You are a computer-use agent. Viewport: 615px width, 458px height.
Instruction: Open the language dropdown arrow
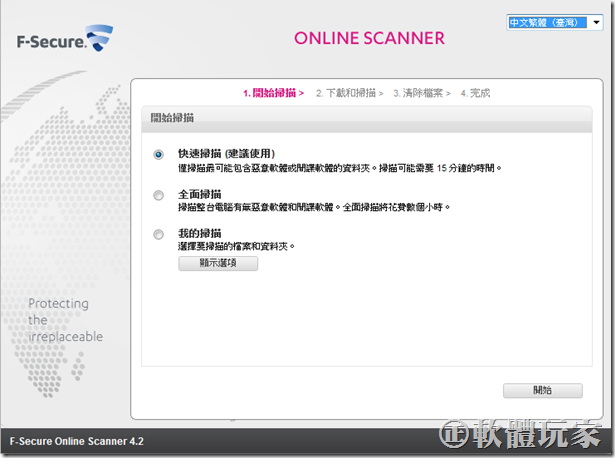[596, 22]
